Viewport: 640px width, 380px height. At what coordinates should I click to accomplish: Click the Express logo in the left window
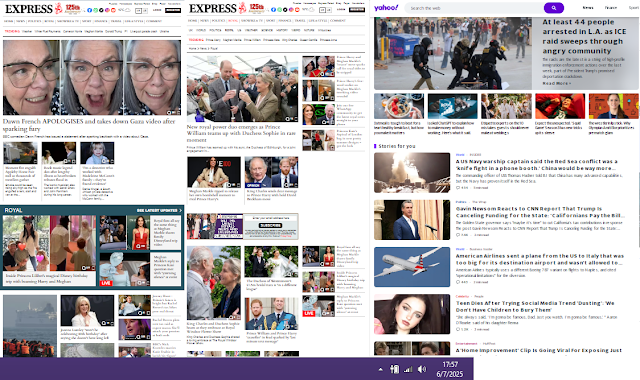(x=29, y=9)
